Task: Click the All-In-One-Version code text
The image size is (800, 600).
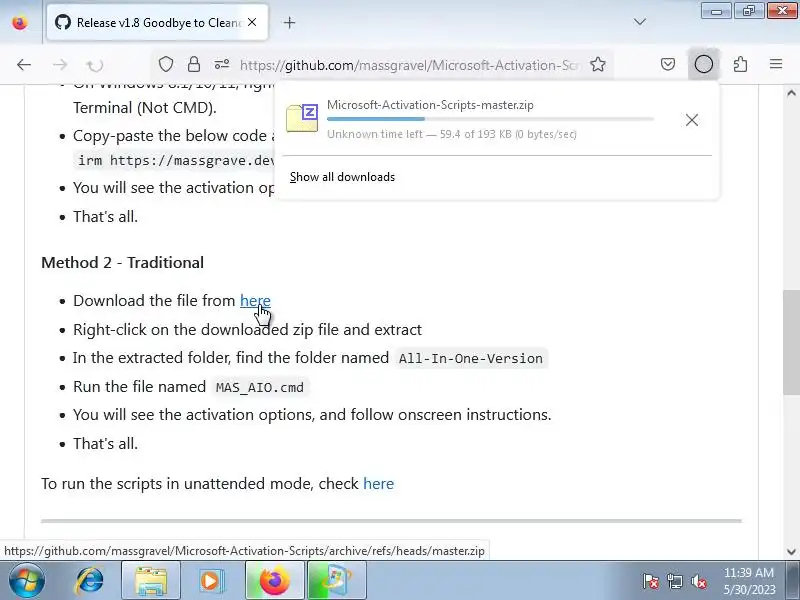Action: (x=470, y=358)
